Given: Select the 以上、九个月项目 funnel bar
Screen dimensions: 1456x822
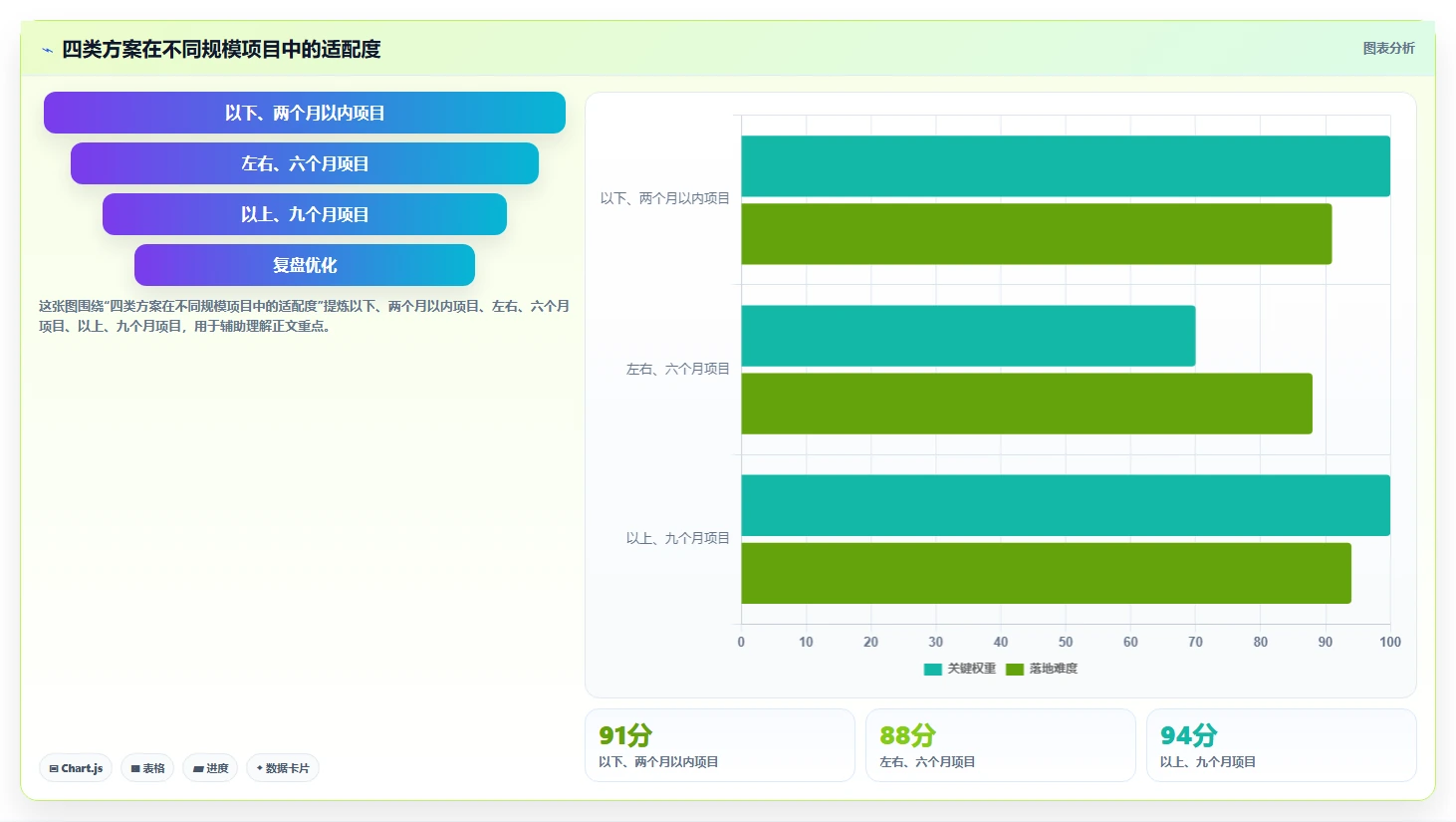Looking at the screenshot, I should click(x=305, y=214).
